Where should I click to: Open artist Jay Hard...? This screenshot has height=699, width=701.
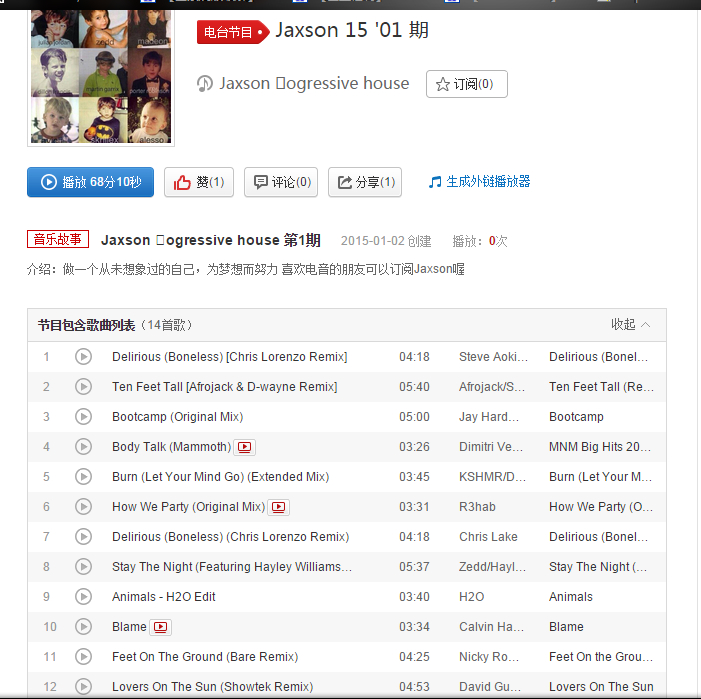tap(489, 417)
